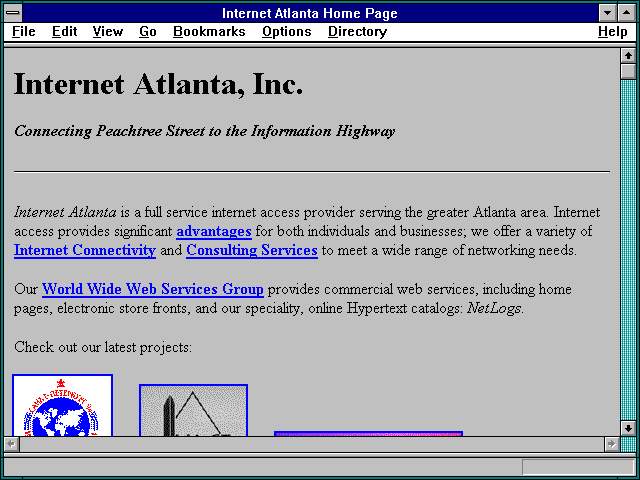The image size is (640, 480).
Task: Click the italic NetLogs text
Action: coord(493,308)
